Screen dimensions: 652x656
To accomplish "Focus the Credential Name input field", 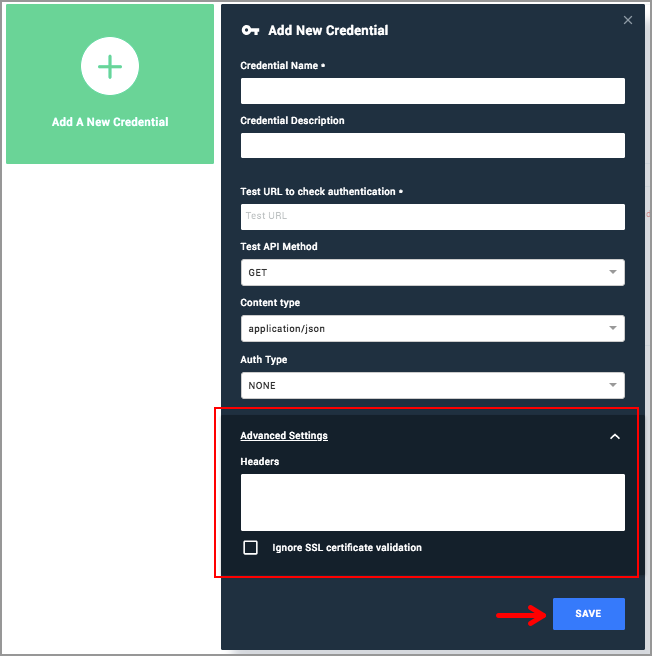I will (433, 91).
